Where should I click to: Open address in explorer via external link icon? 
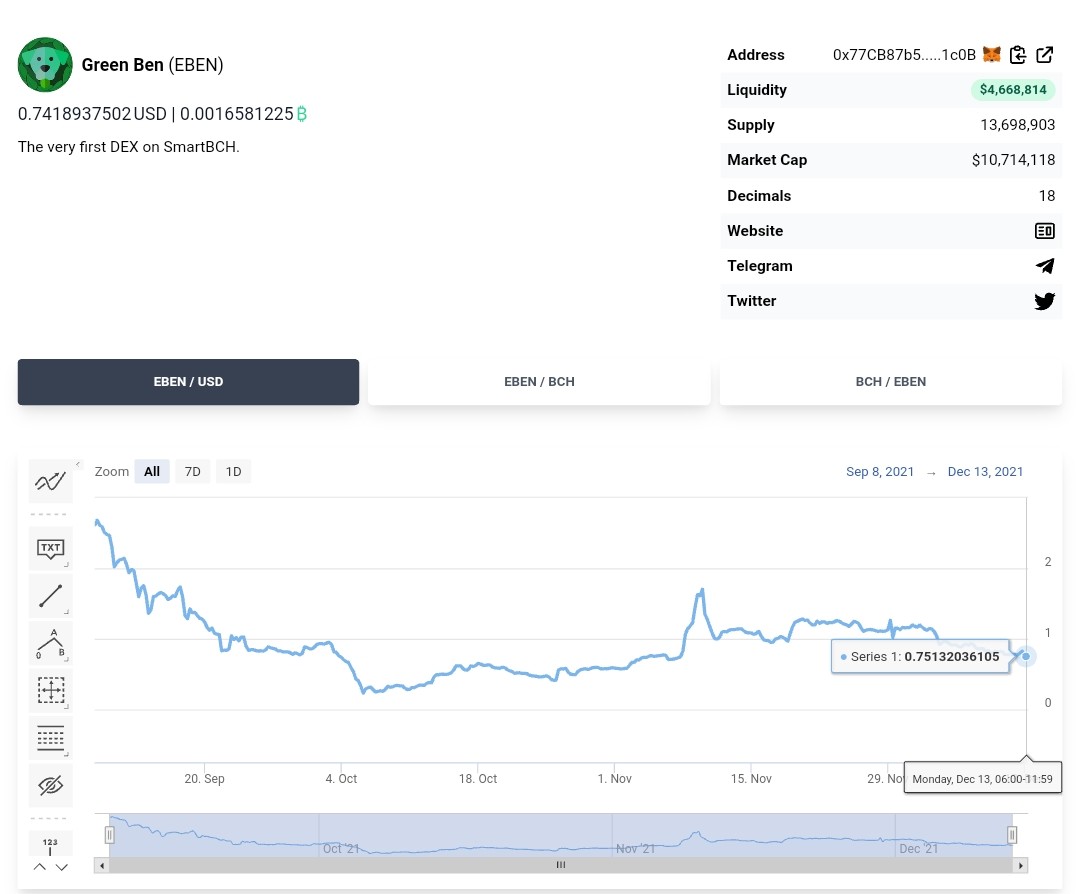1044,54
